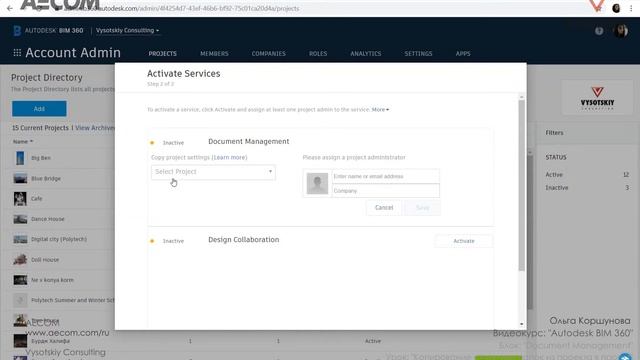Switch to the Companies tab
Image resolution: width=640 pixels, height=360 pixels.
[269, 53]
